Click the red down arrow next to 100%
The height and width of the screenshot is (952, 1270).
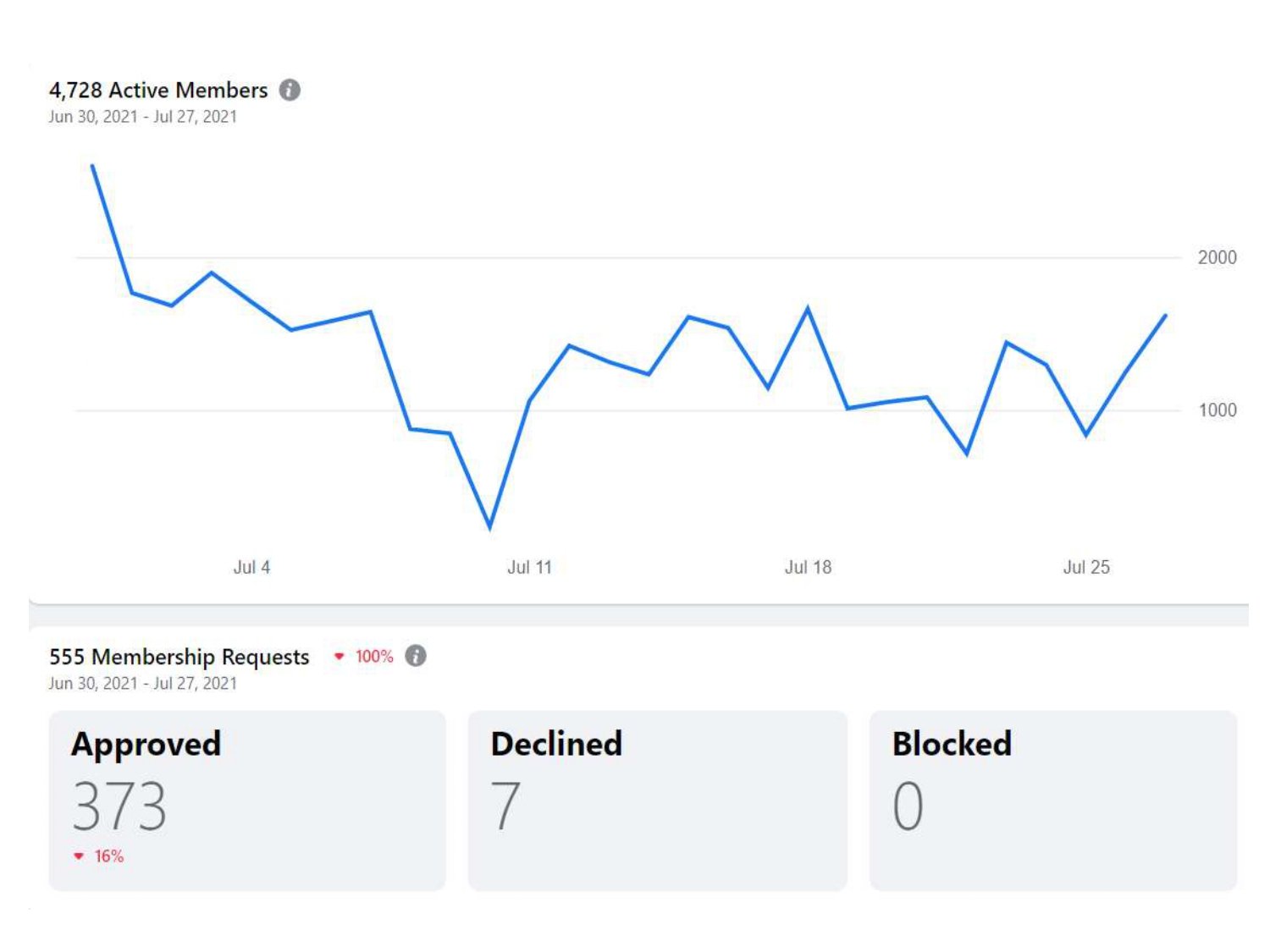pyautogui.click(x=340, y=657)
